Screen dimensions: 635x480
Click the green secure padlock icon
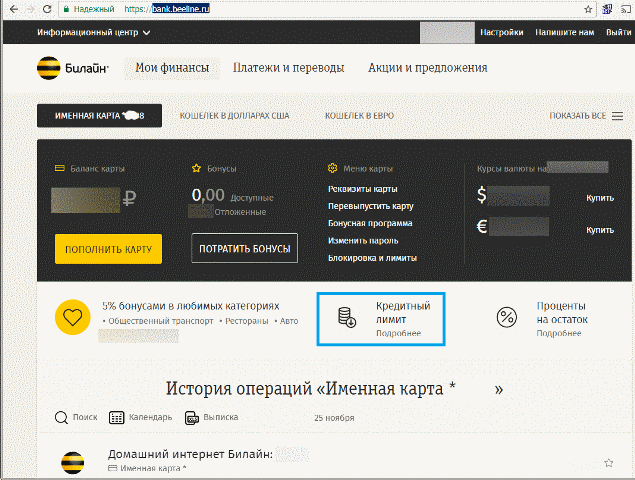pyautogui.click(x=66, y=9)
